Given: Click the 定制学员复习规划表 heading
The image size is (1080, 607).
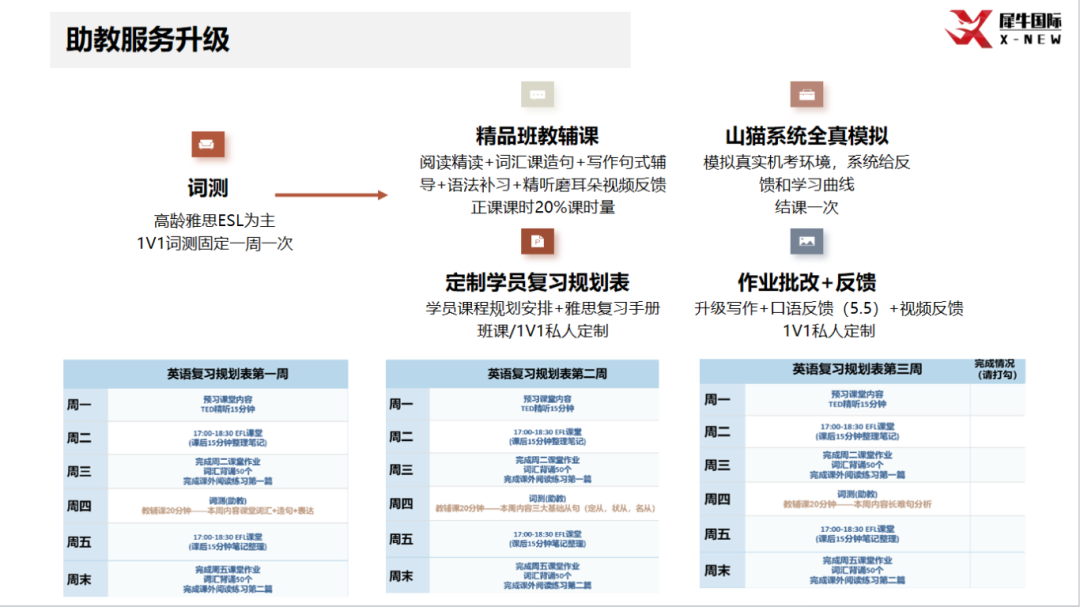Looking at the screenshot, I should pyautogui.click(x=537, y=282).
